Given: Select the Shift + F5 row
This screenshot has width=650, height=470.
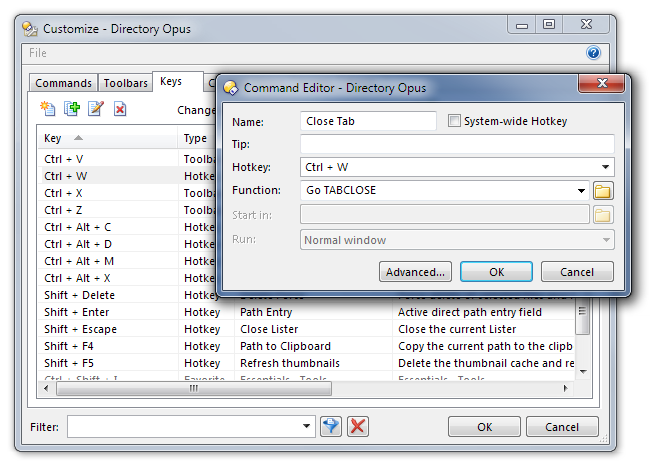Looking at the screenshot, I should [x=307, y=363].
